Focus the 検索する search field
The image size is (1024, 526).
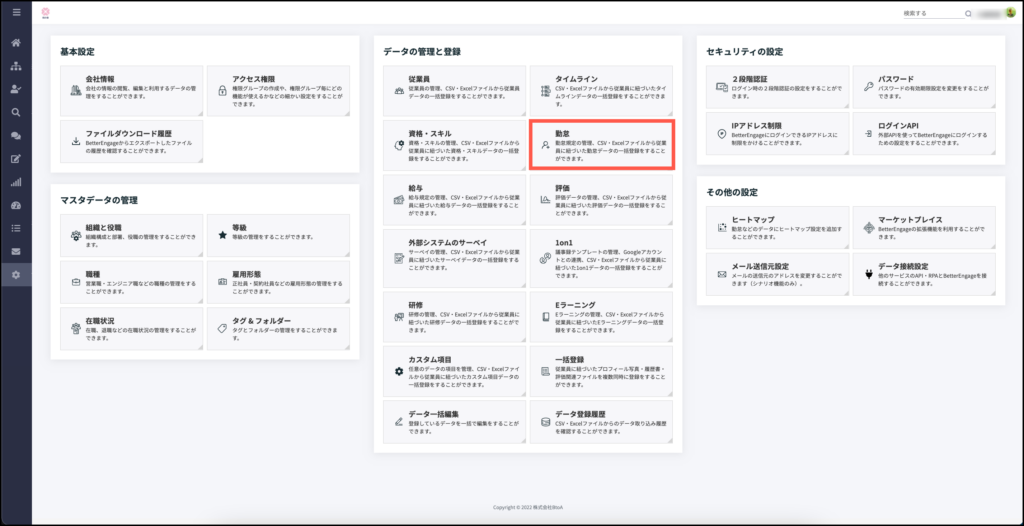[x=934, y=13]
